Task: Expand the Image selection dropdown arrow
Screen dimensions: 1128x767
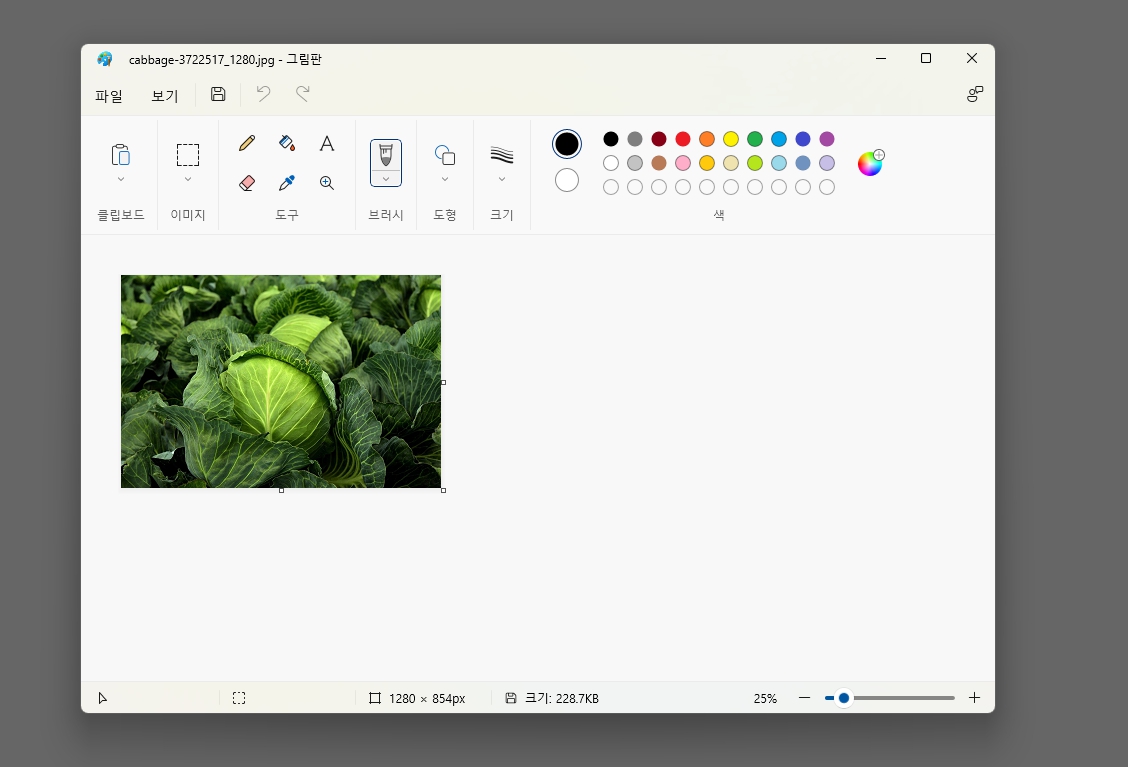Action: 188,179
